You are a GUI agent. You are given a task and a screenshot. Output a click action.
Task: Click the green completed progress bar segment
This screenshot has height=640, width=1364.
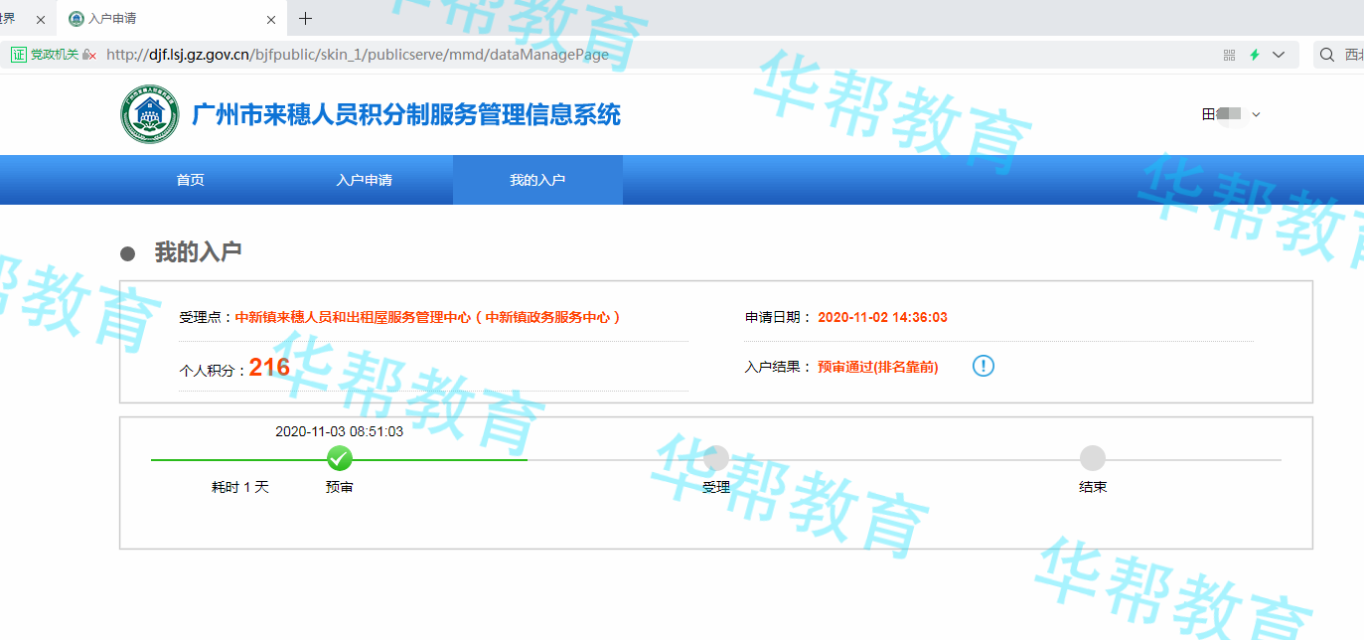click(x=339, y=459)
